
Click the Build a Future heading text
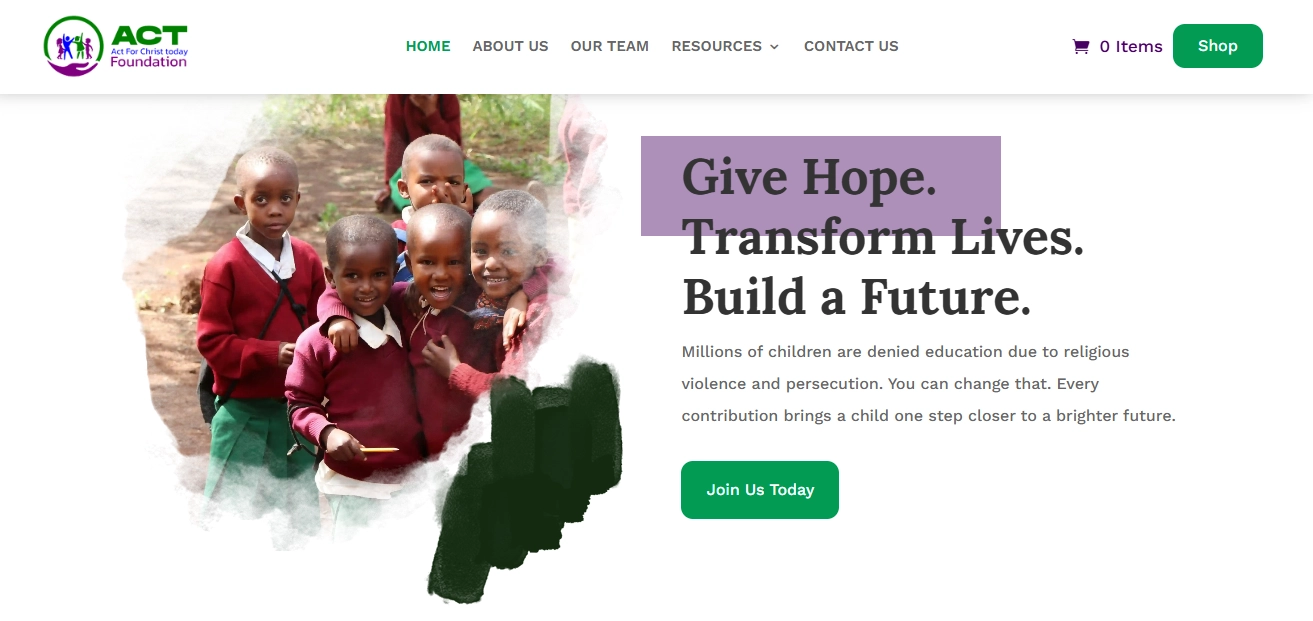pyautogui.click(x=856, y=298)
